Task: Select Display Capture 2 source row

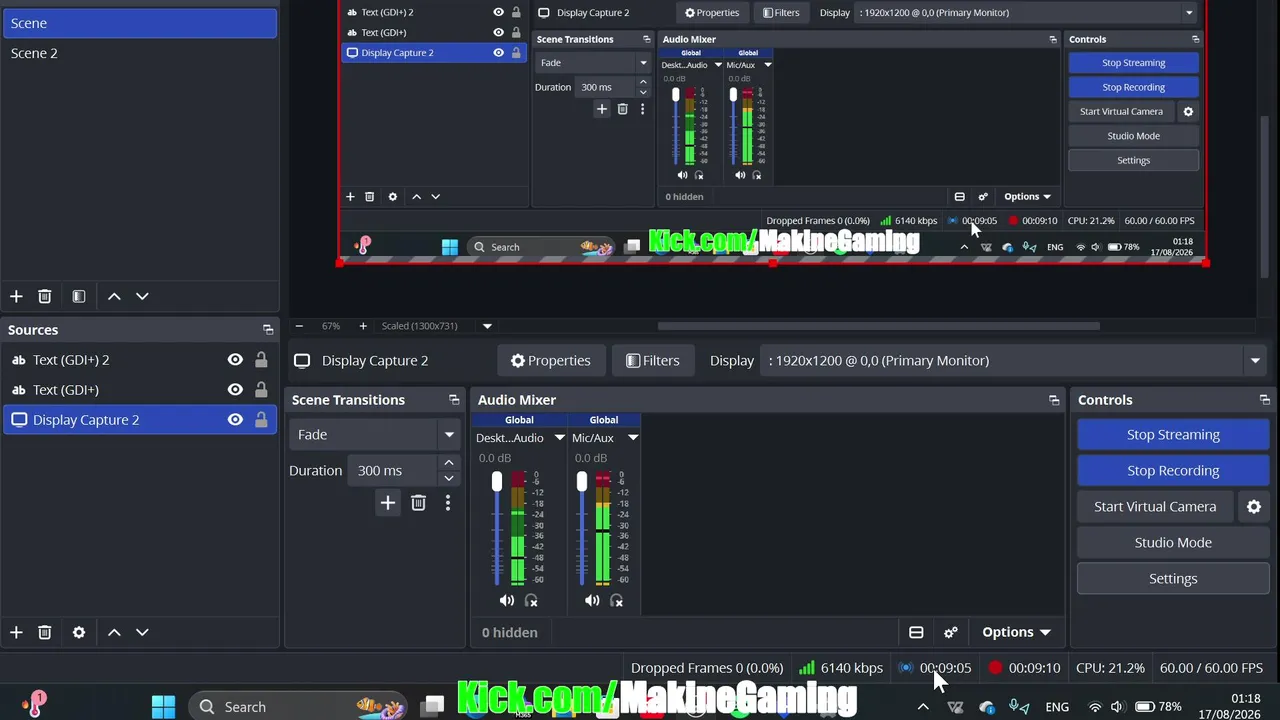Action: click(x=139, y=420)
